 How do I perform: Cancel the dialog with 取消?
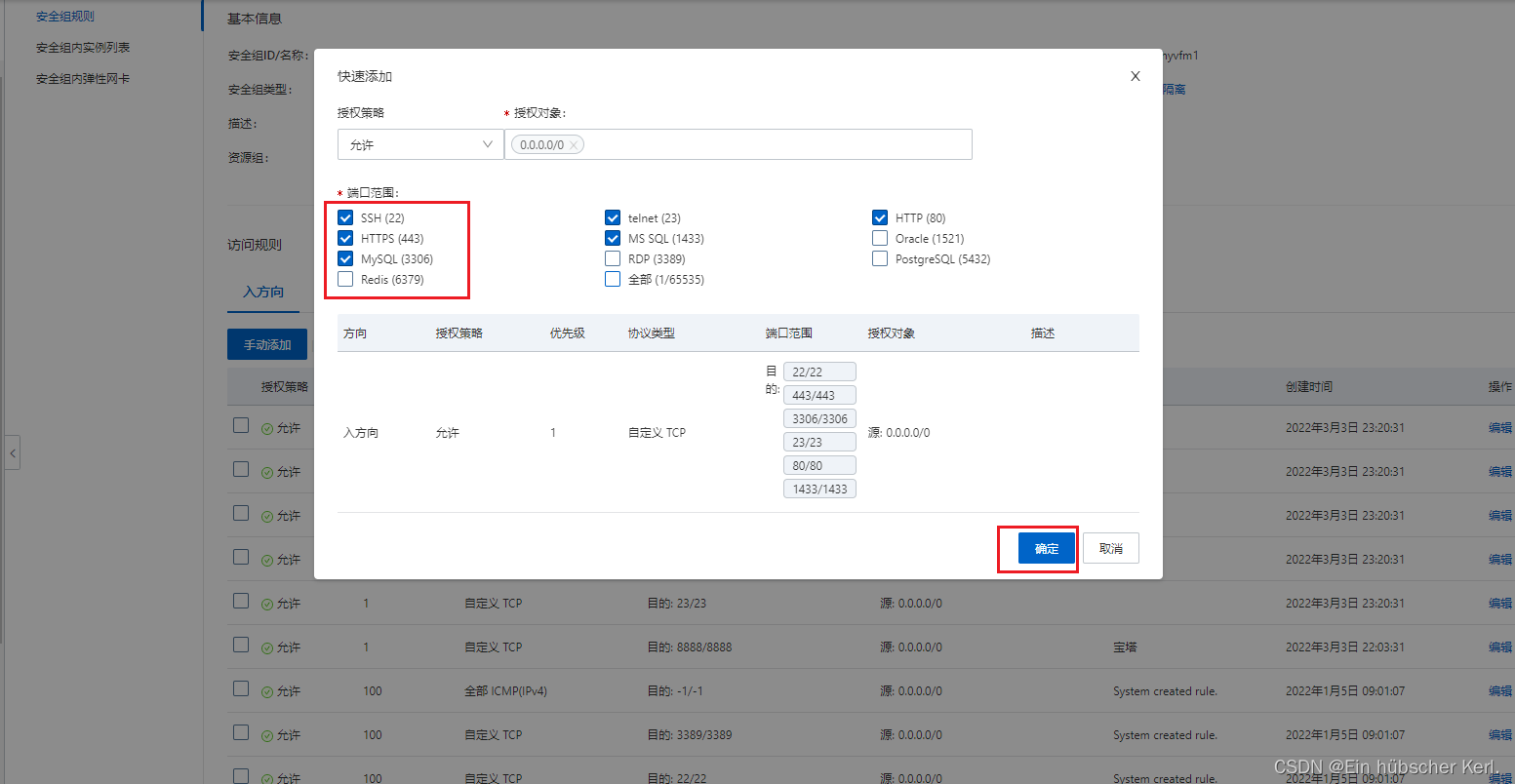[x=1111, y=548]
